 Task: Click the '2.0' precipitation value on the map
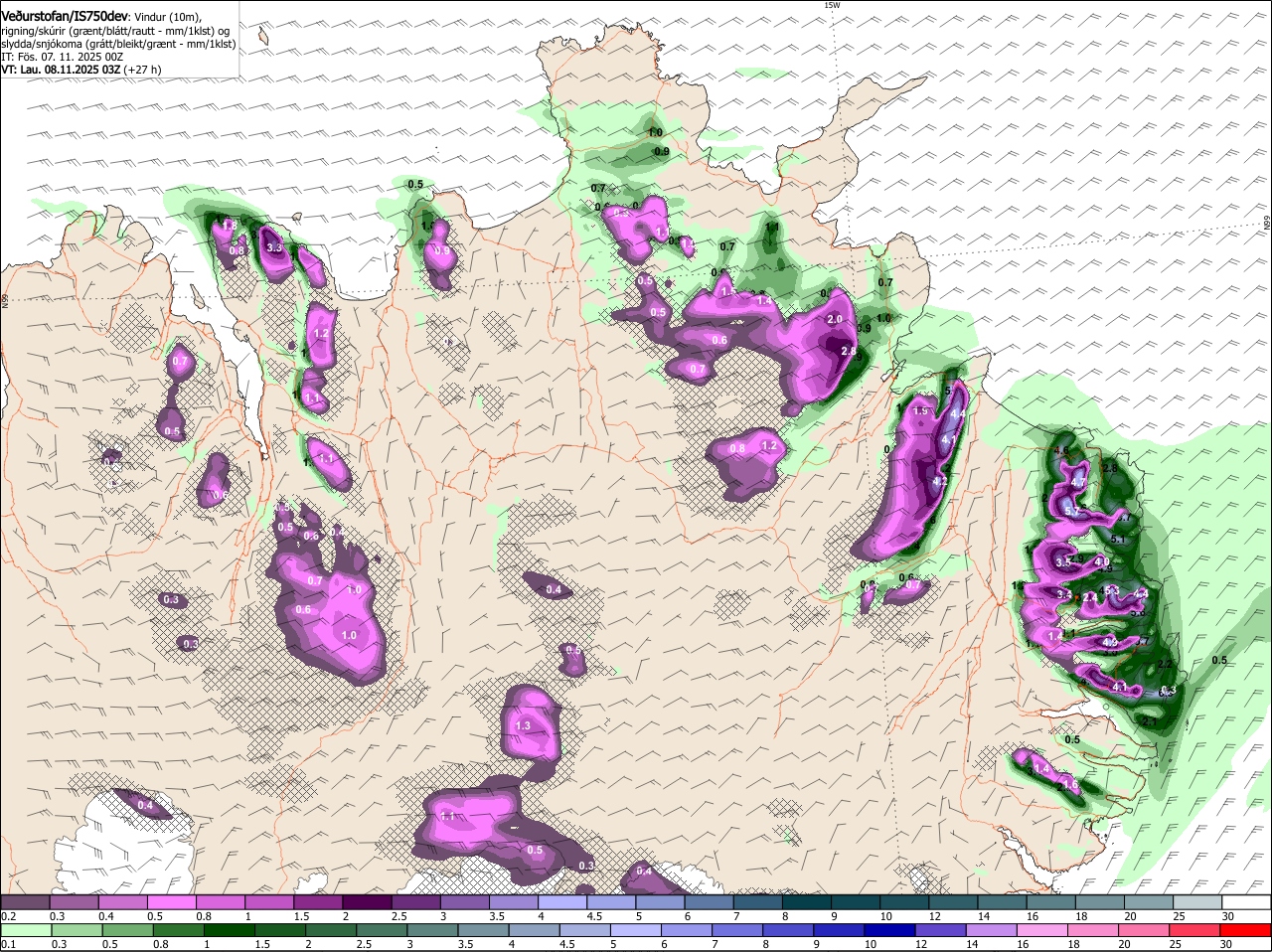click(835, 319)
